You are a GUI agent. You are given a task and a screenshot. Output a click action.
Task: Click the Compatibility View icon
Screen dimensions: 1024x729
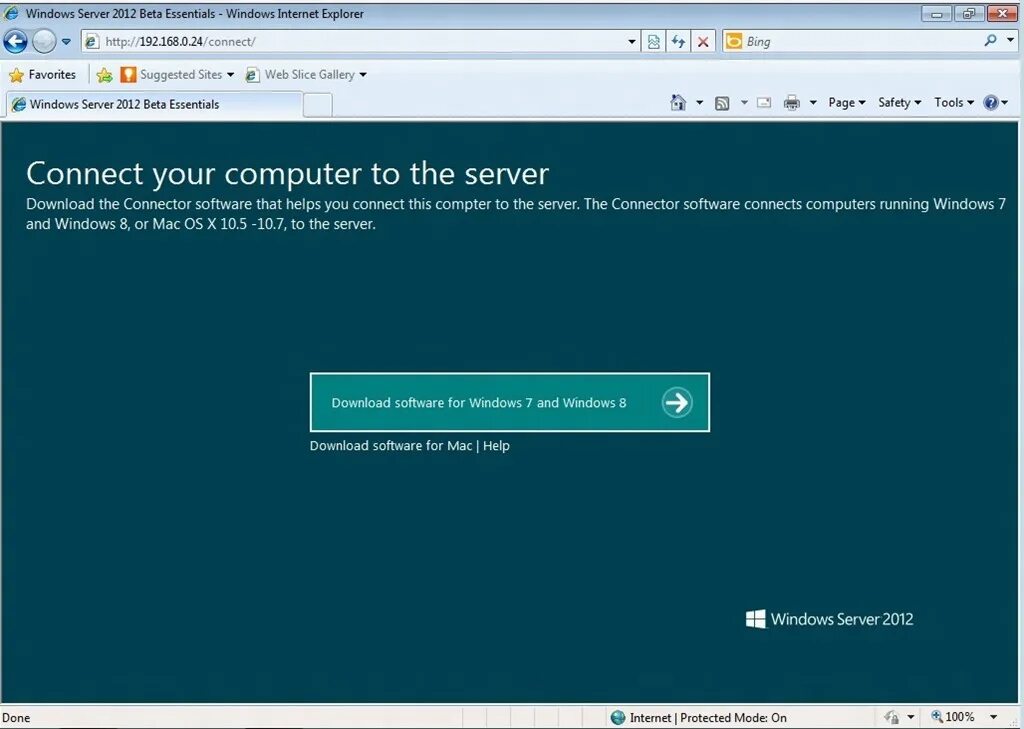coord(653,42)
